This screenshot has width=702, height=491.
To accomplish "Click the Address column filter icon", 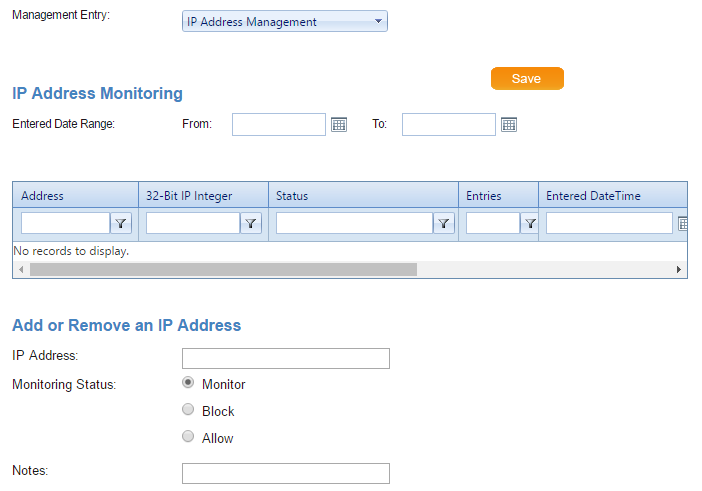I will point(121,224).
